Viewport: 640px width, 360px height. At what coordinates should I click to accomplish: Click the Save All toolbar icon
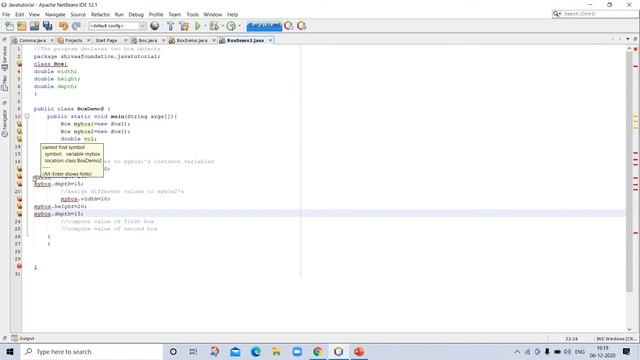click(48, 26)
